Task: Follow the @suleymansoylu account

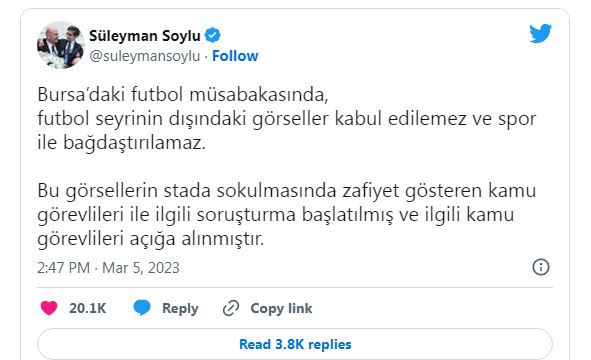Action: coord(235,56)
